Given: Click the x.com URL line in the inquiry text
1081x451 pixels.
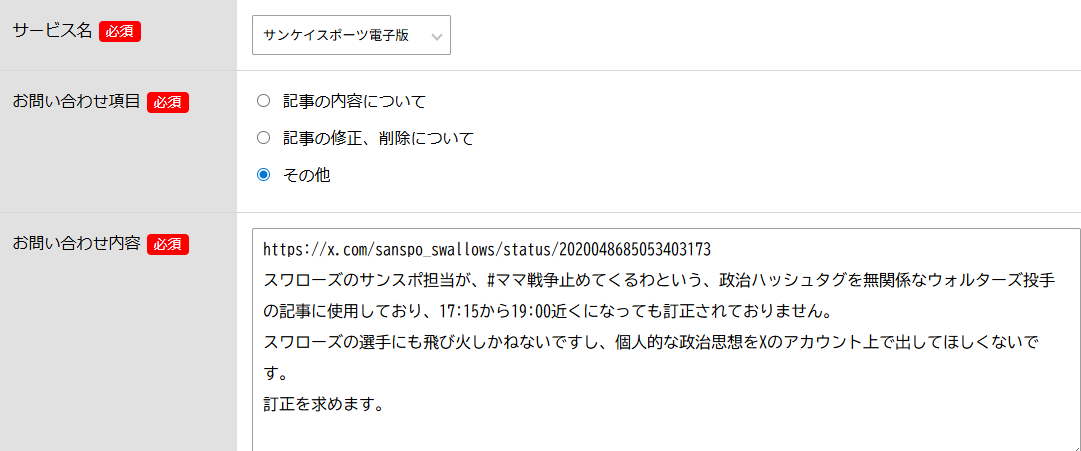Looking at the screenshot, I should pyautogui.click(x=486, y=248).
